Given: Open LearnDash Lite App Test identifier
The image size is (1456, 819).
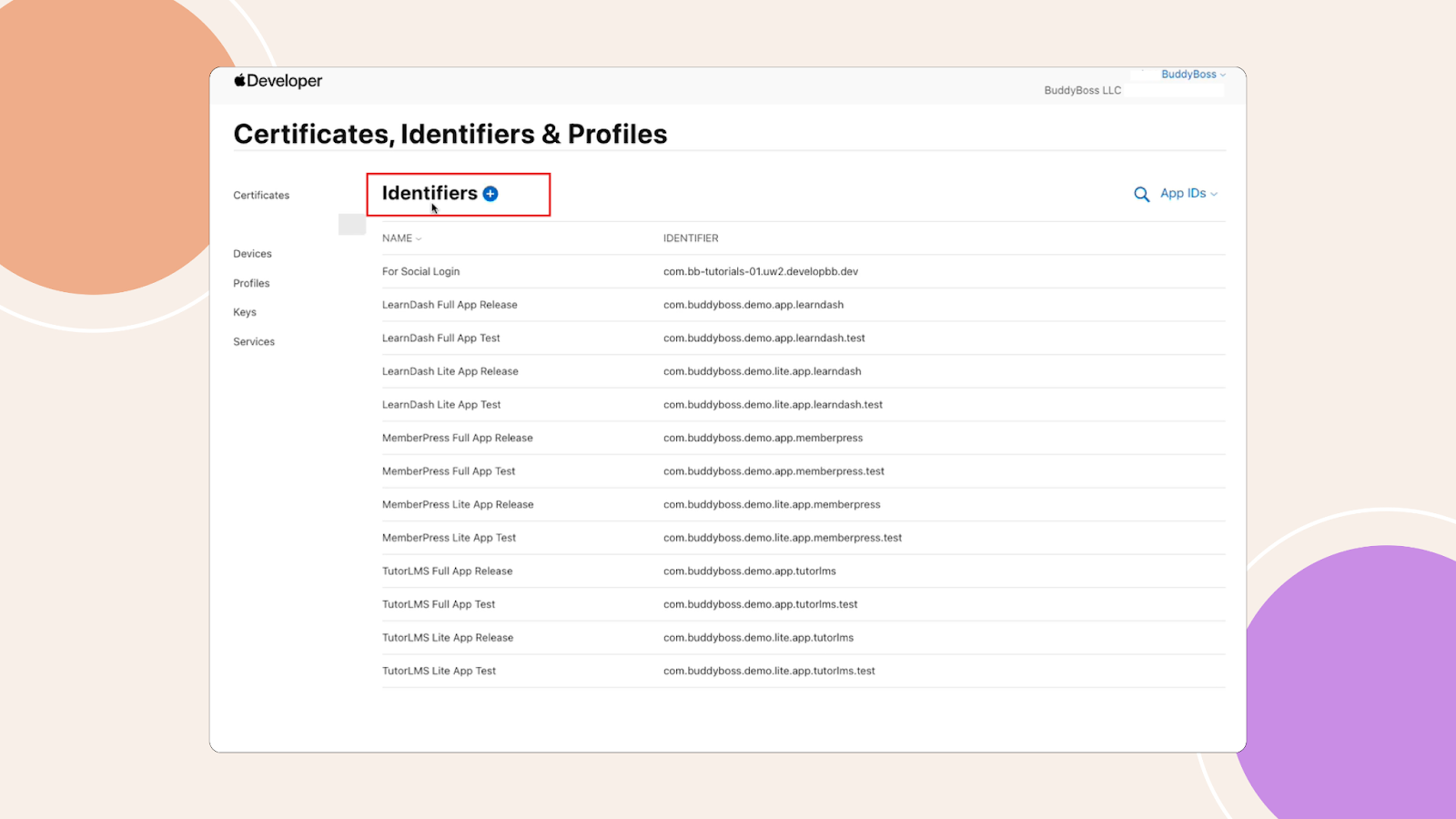Looking at the screenshot, I should coord(441,405).
